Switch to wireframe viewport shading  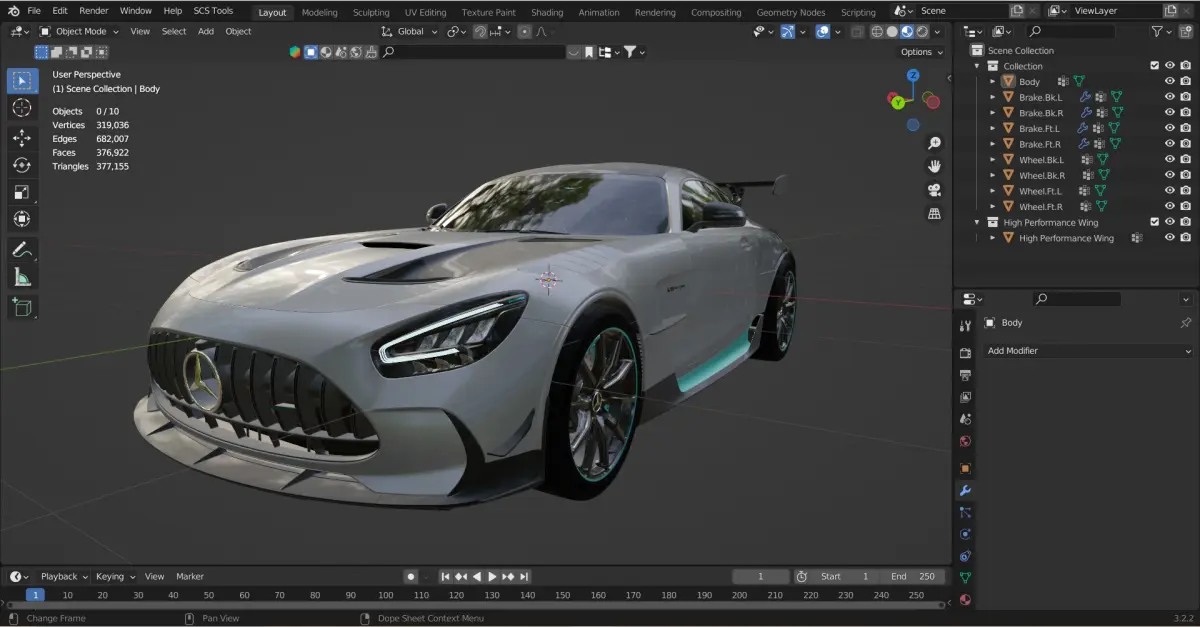(x=877, y=31)
